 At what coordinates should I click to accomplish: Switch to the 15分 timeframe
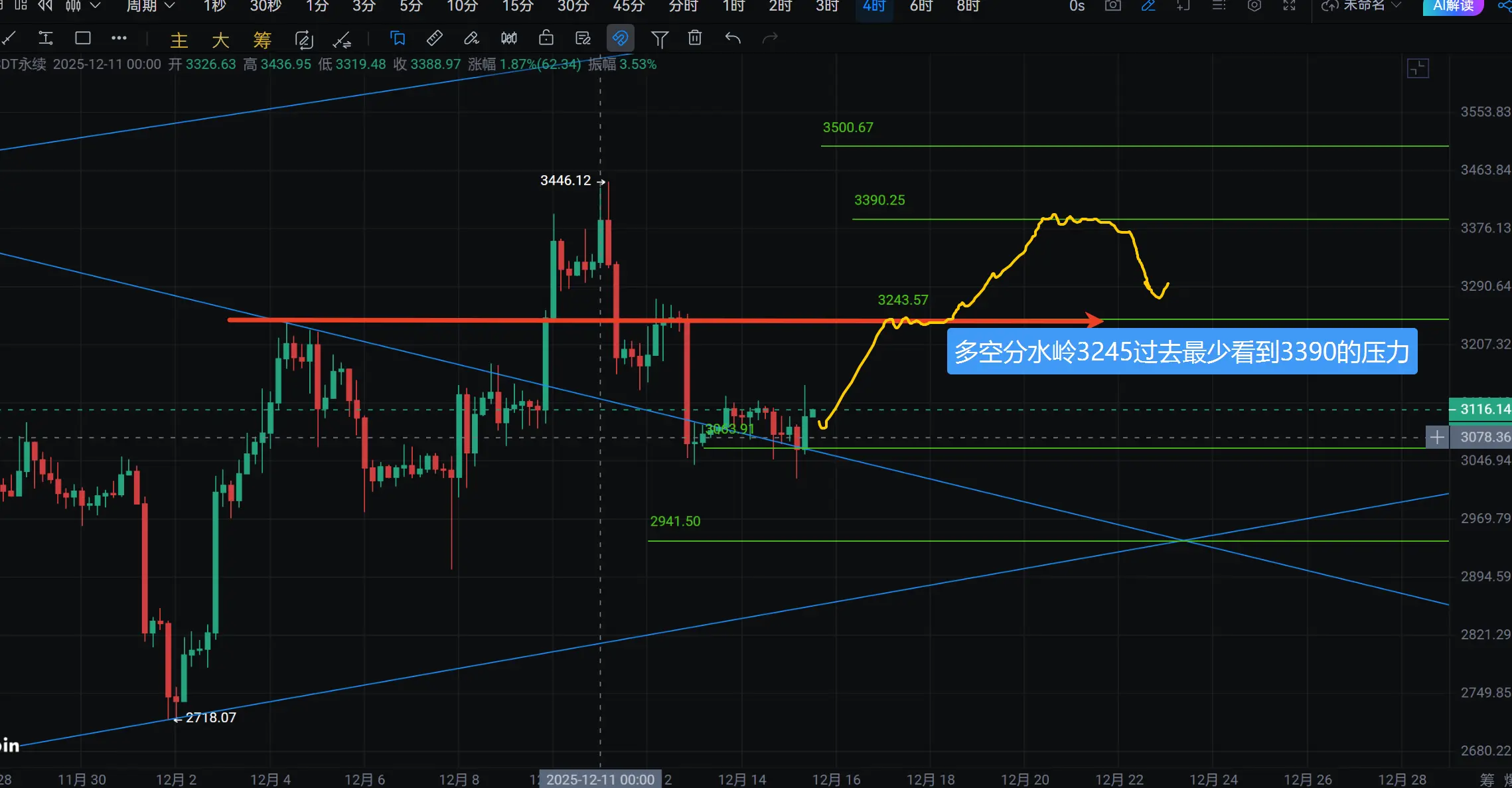click(518, 6)
